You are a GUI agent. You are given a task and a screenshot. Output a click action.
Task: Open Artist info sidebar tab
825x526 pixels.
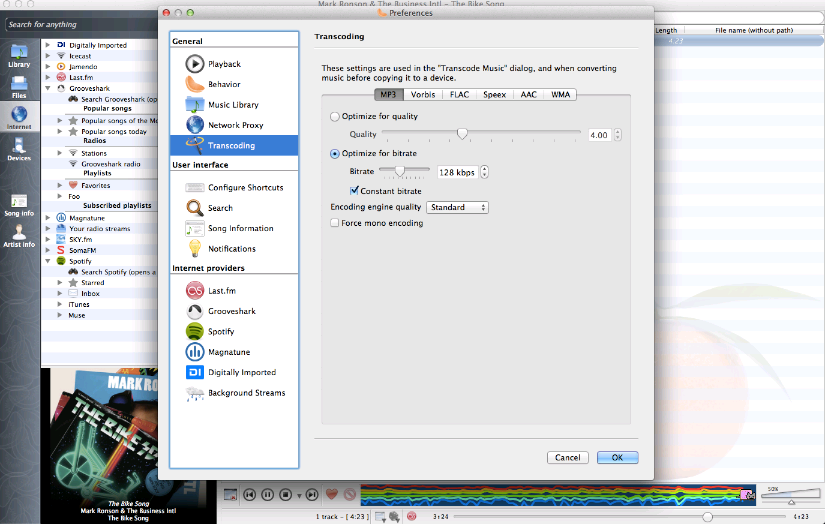(x=19, y=236)
